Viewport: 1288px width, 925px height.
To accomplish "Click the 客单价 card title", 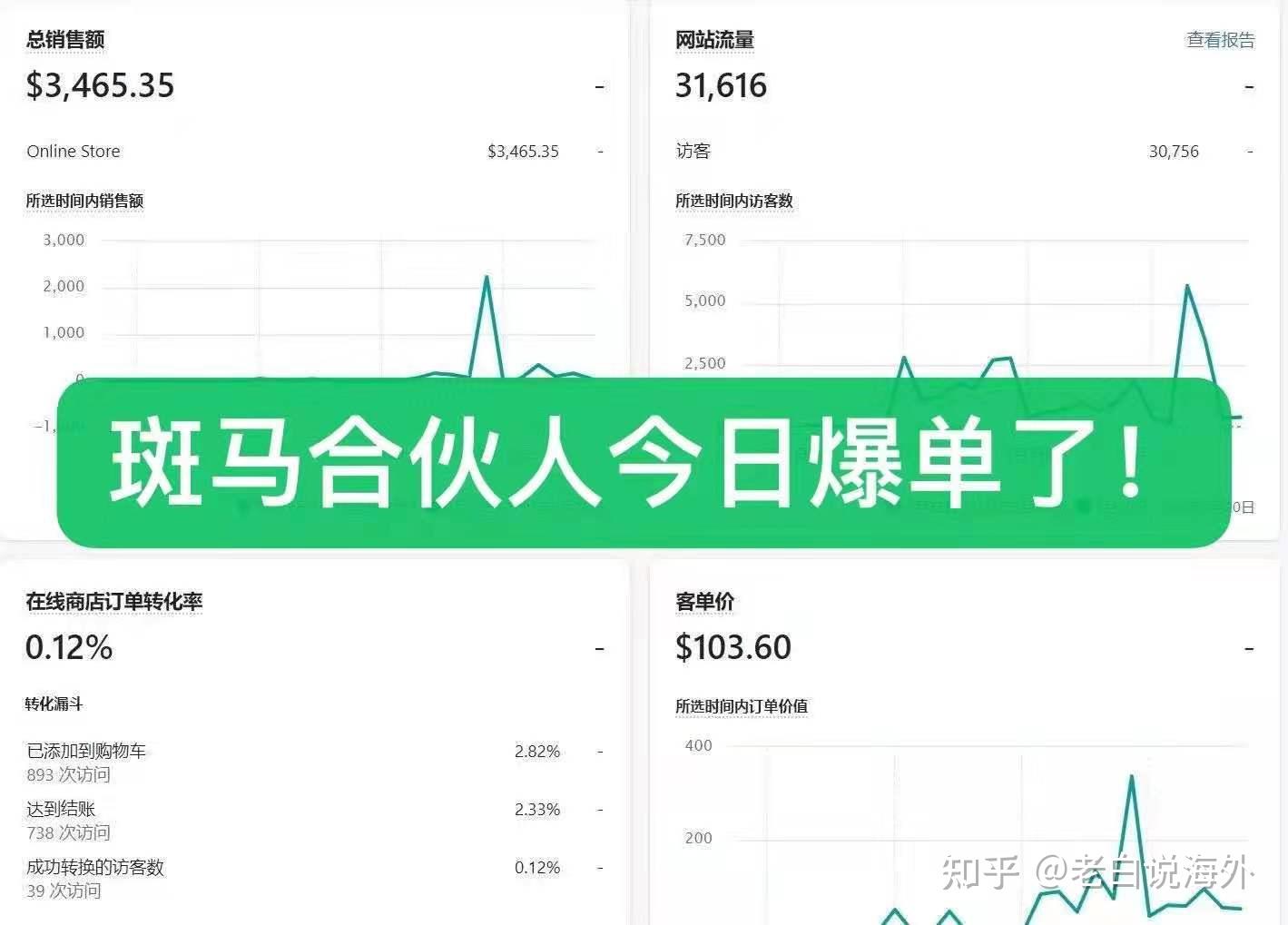I will [704, 602].
